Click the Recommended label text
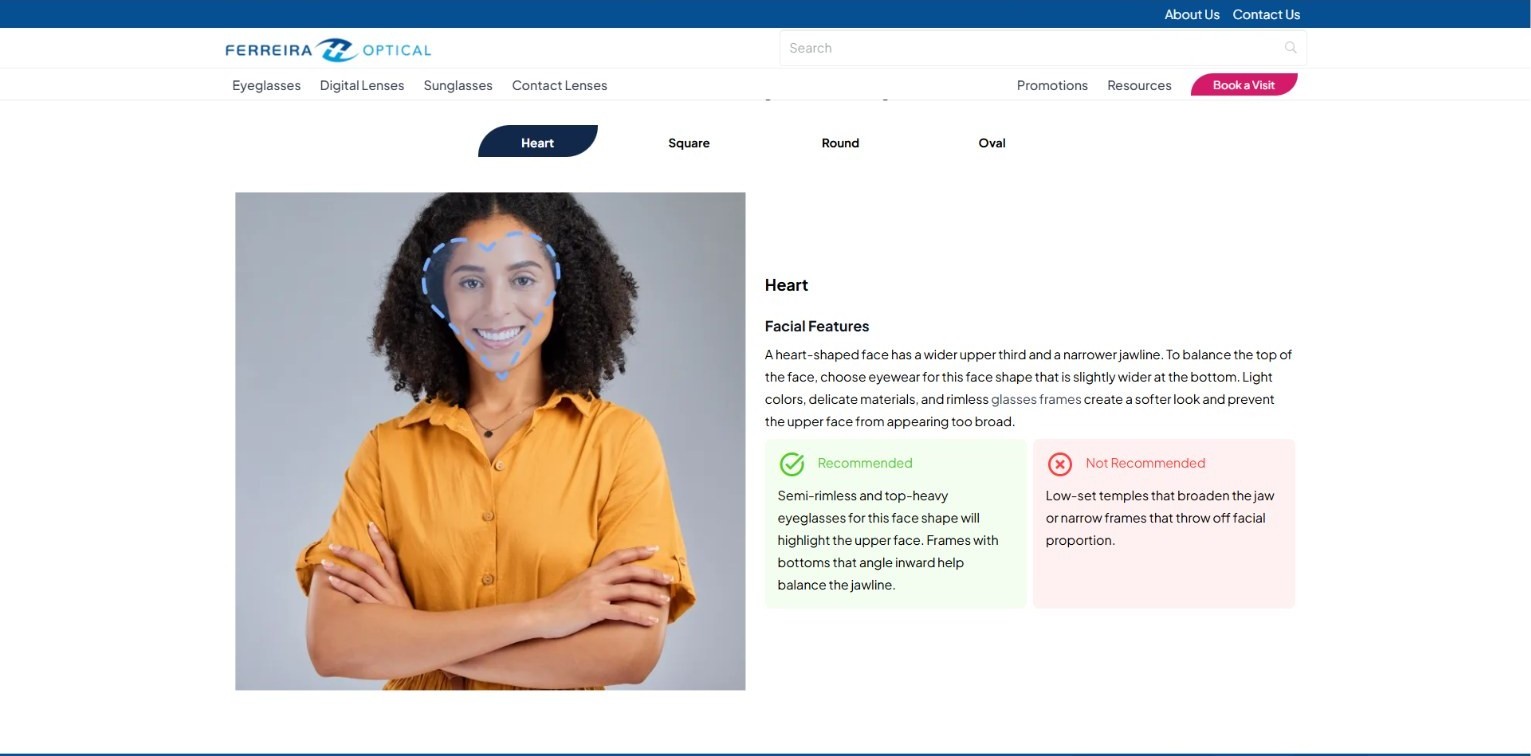The height and width of the screenshot is (756, 1531). (x=865, y=463)
